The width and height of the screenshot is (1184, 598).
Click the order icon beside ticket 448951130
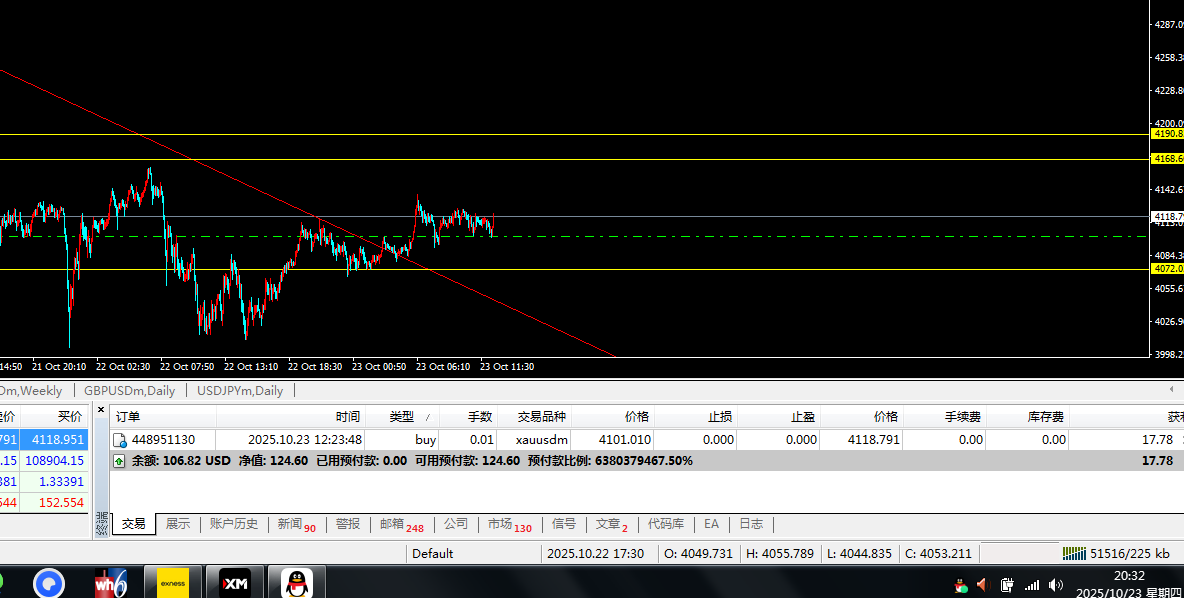120,440
